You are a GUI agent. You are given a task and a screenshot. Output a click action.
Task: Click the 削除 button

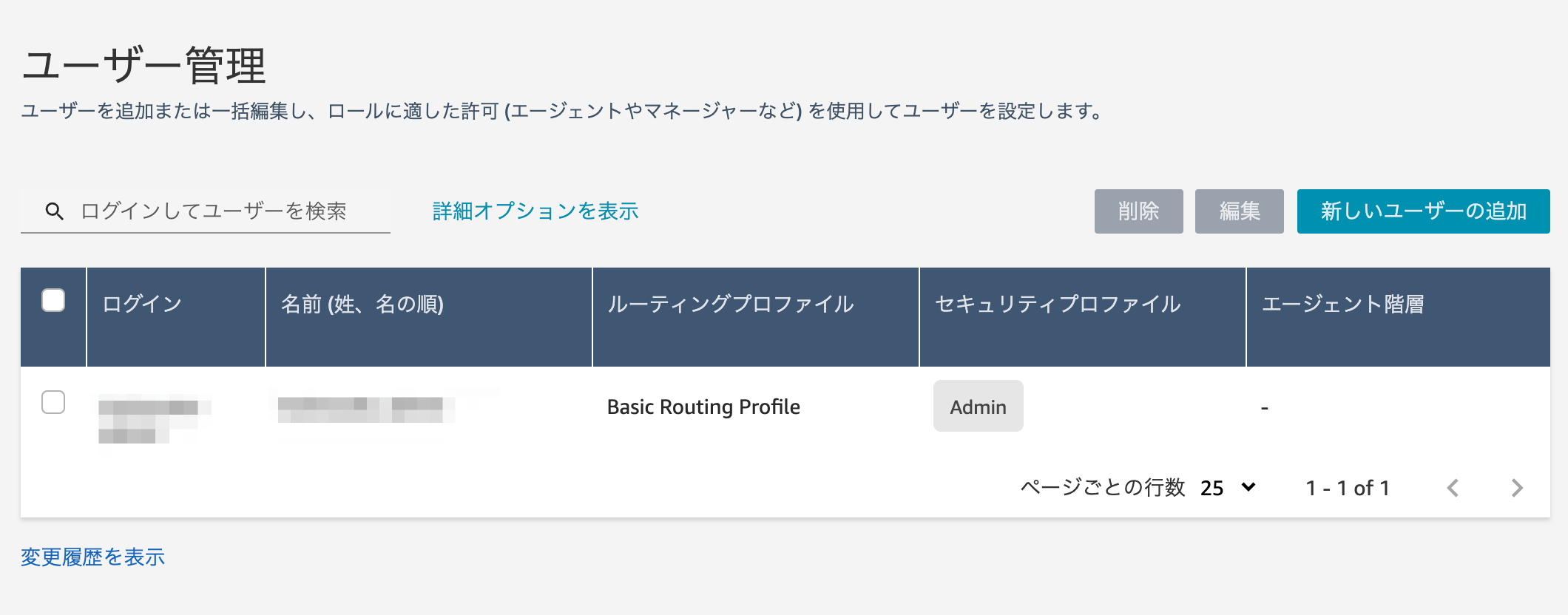pos(1139,211)
